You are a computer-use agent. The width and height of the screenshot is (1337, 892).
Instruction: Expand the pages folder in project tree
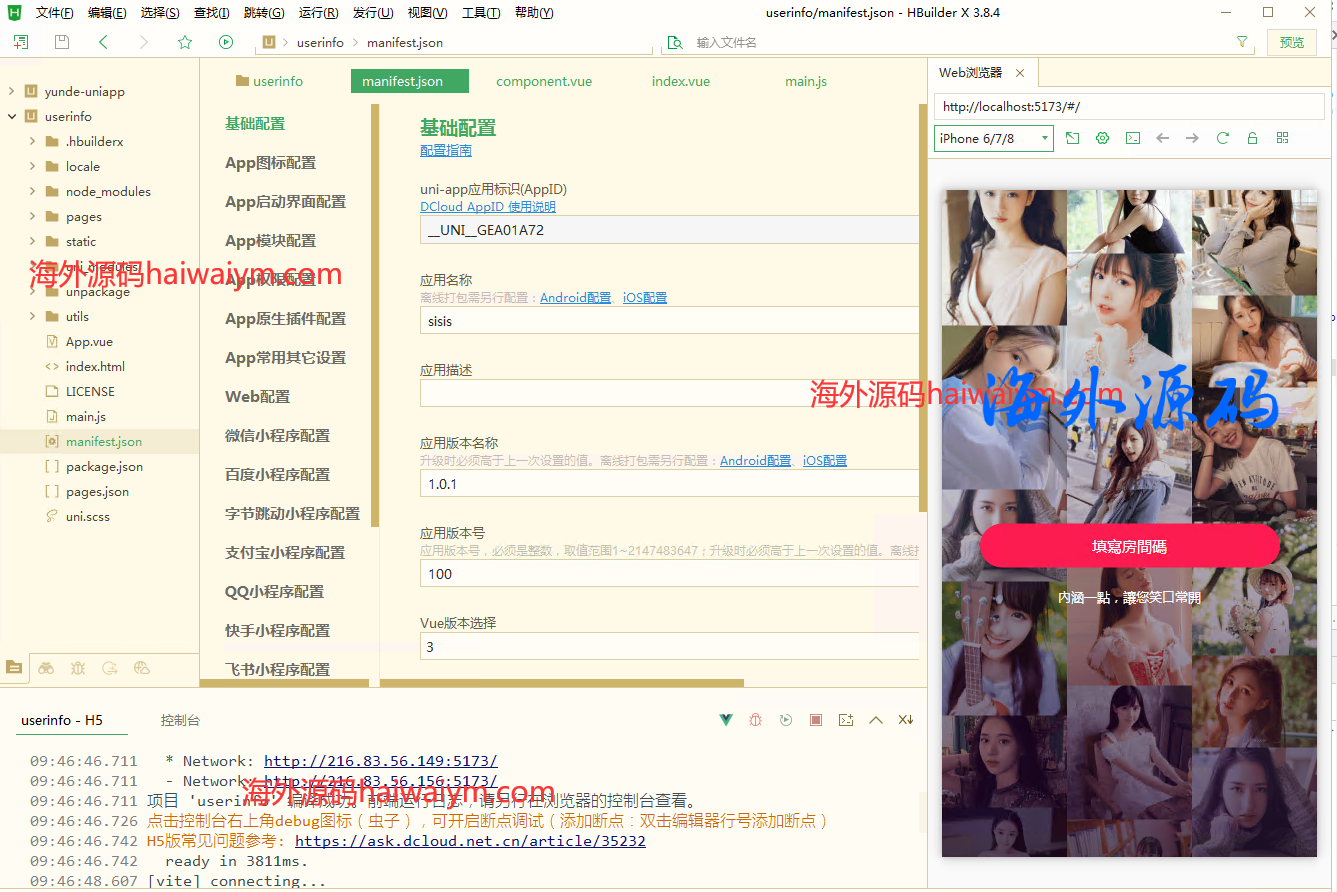[x=33, y=217]
